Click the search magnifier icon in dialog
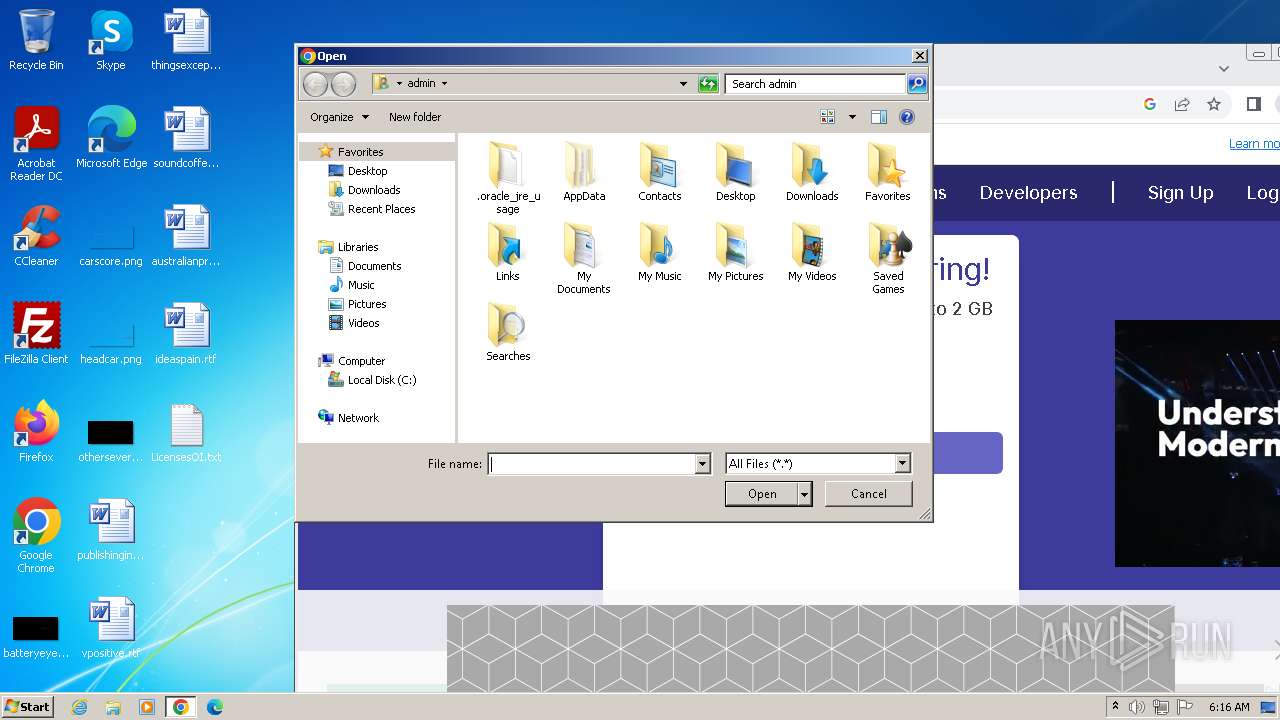This screenshot has width=1280, height=720. point(917,84)
